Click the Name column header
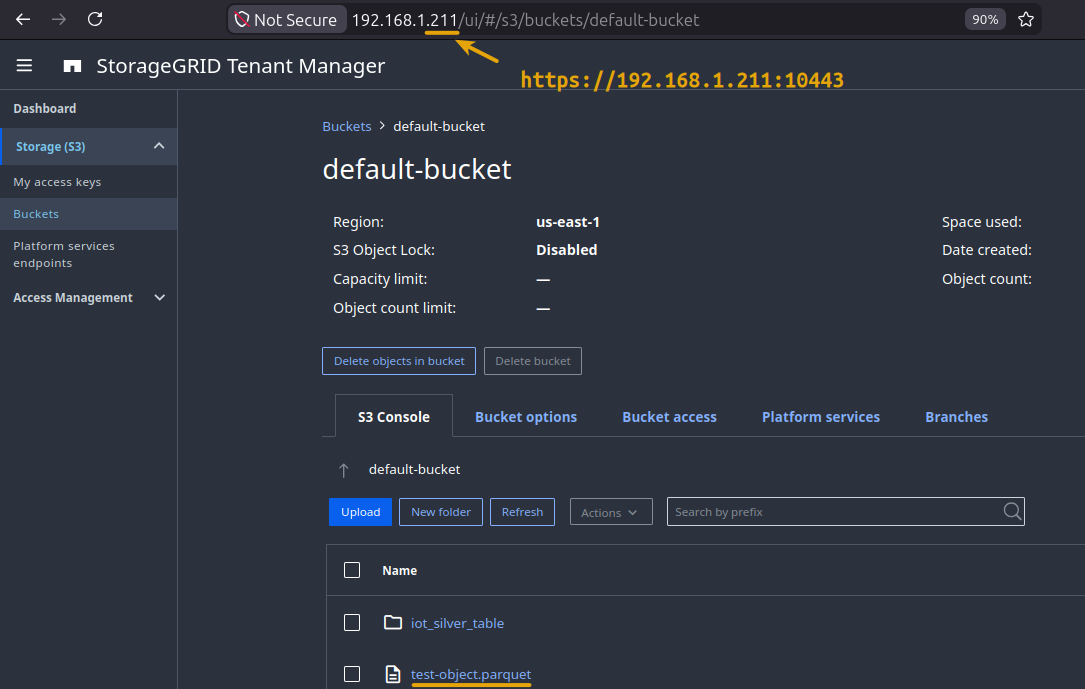 (400, 571)
